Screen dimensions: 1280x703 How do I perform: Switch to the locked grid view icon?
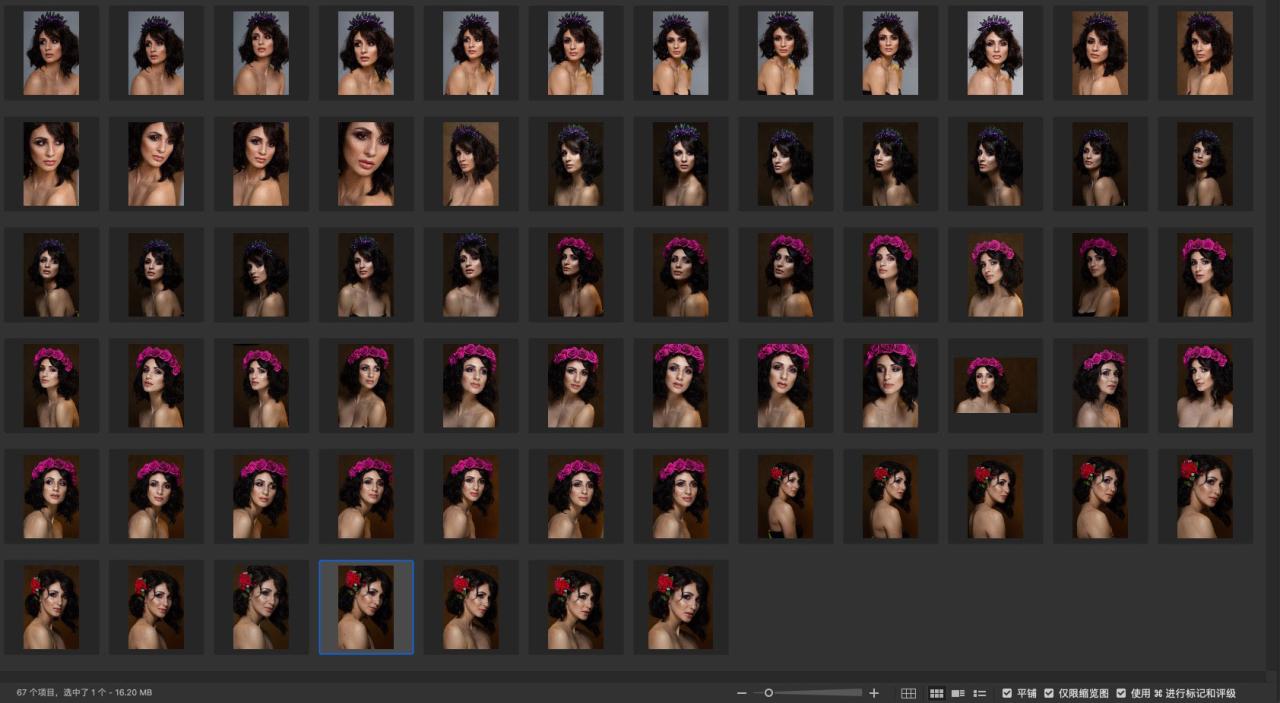click(908, 693)
